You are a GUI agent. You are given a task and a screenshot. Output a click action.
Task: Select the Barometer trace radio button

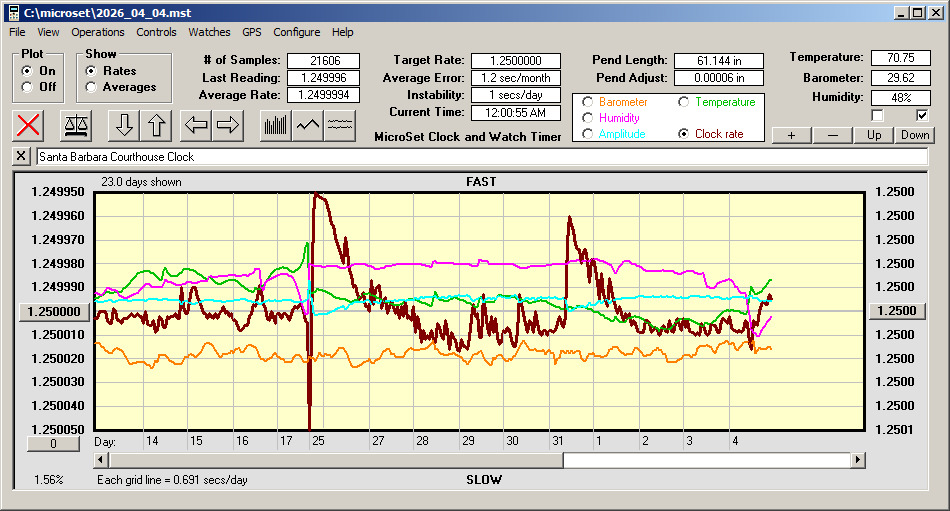(587, 102)
